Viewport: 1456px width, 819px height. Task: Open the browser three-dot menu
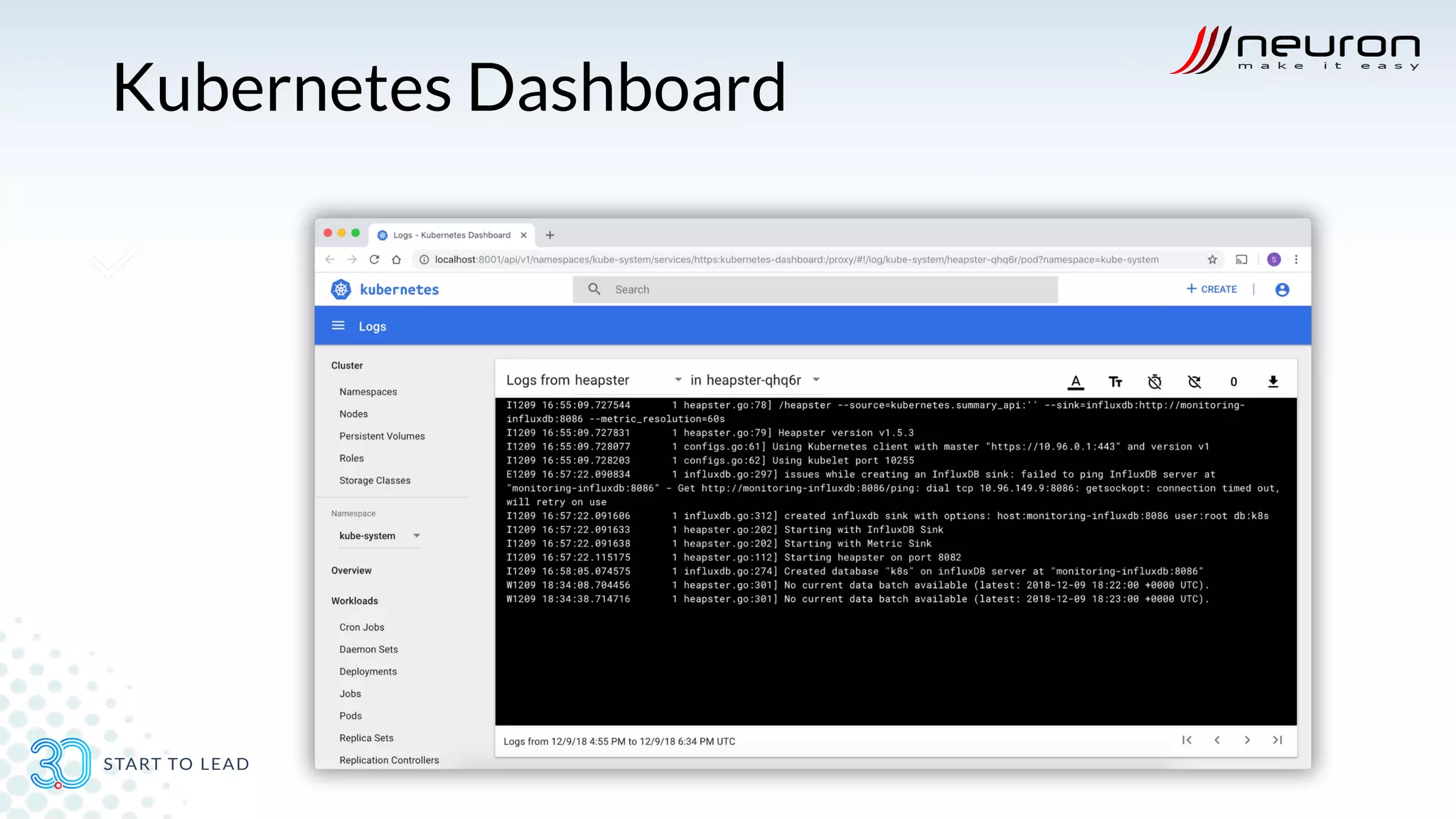point(1296,259)
